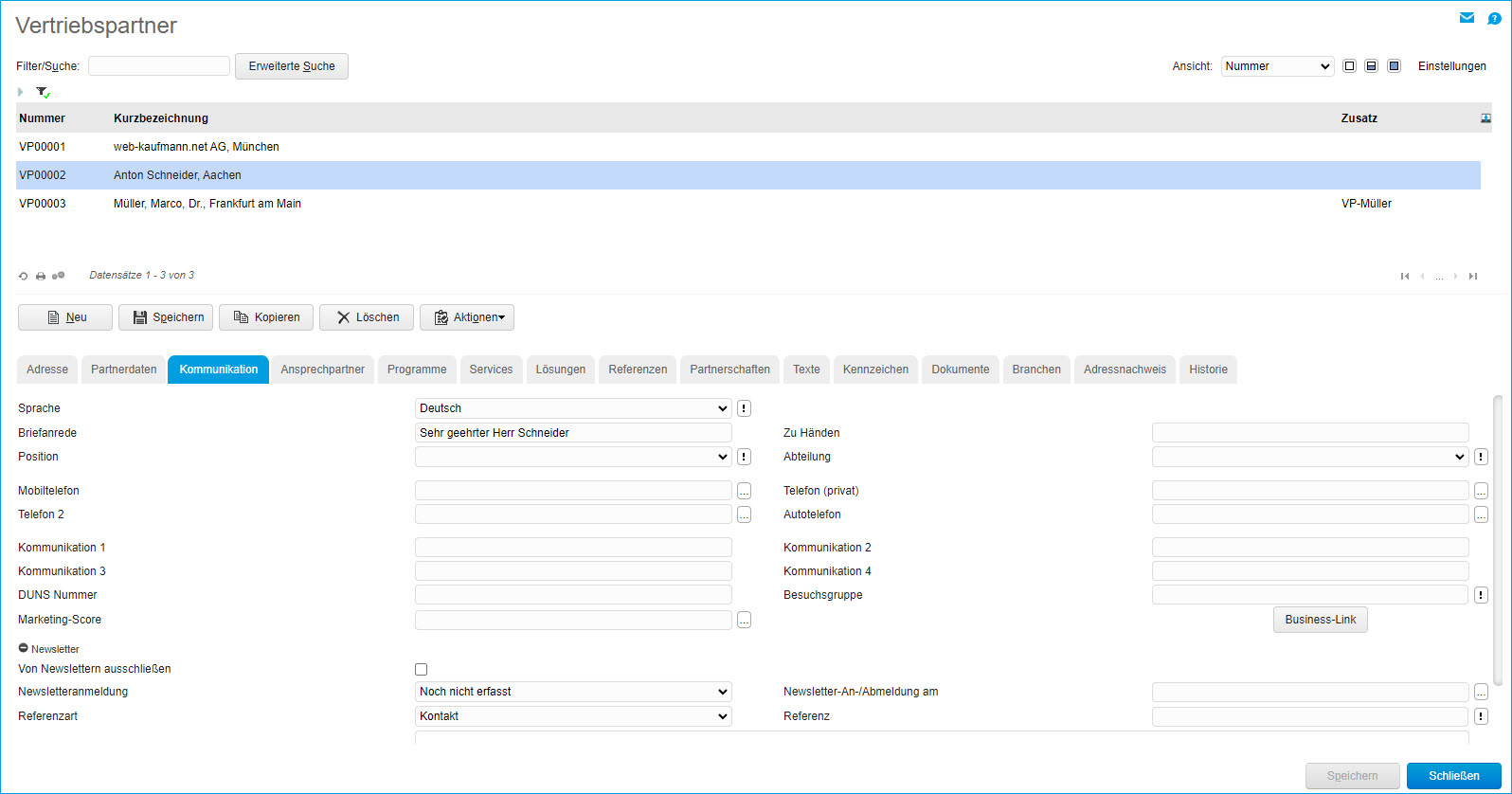
Task: Select row VP00001 web-kaufmann.net AG
Action: click(x=748, y=147)
